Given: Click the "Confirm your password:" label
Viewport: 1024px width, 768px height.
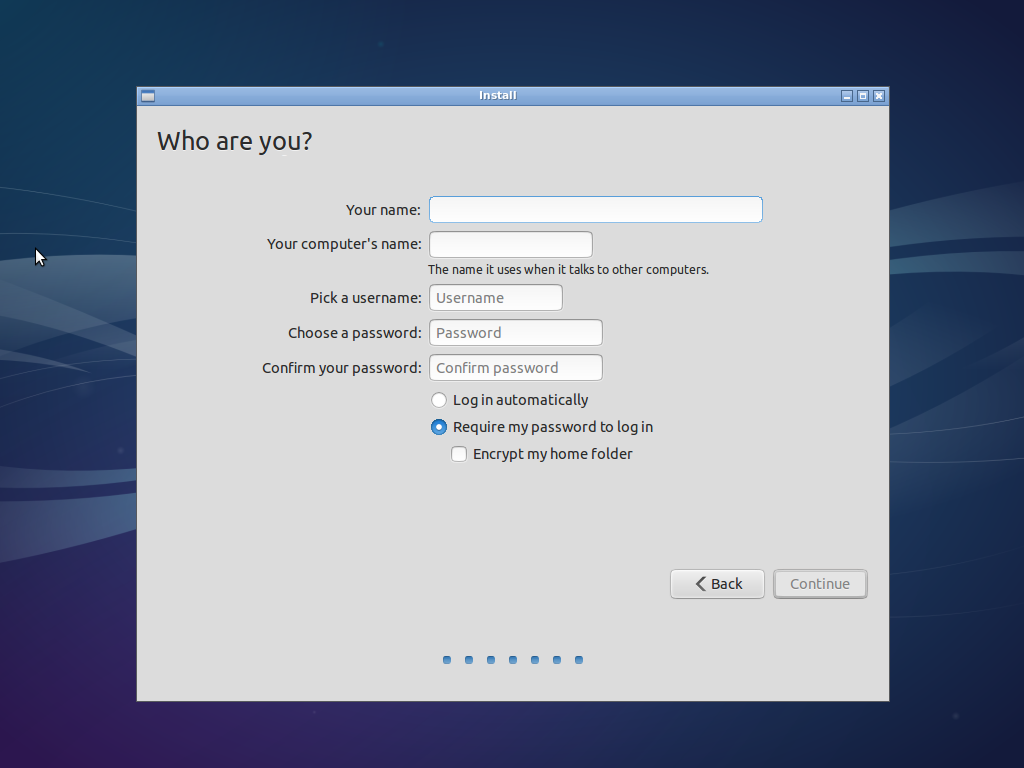Looking at the screenshot, I should tap(342, 368).
